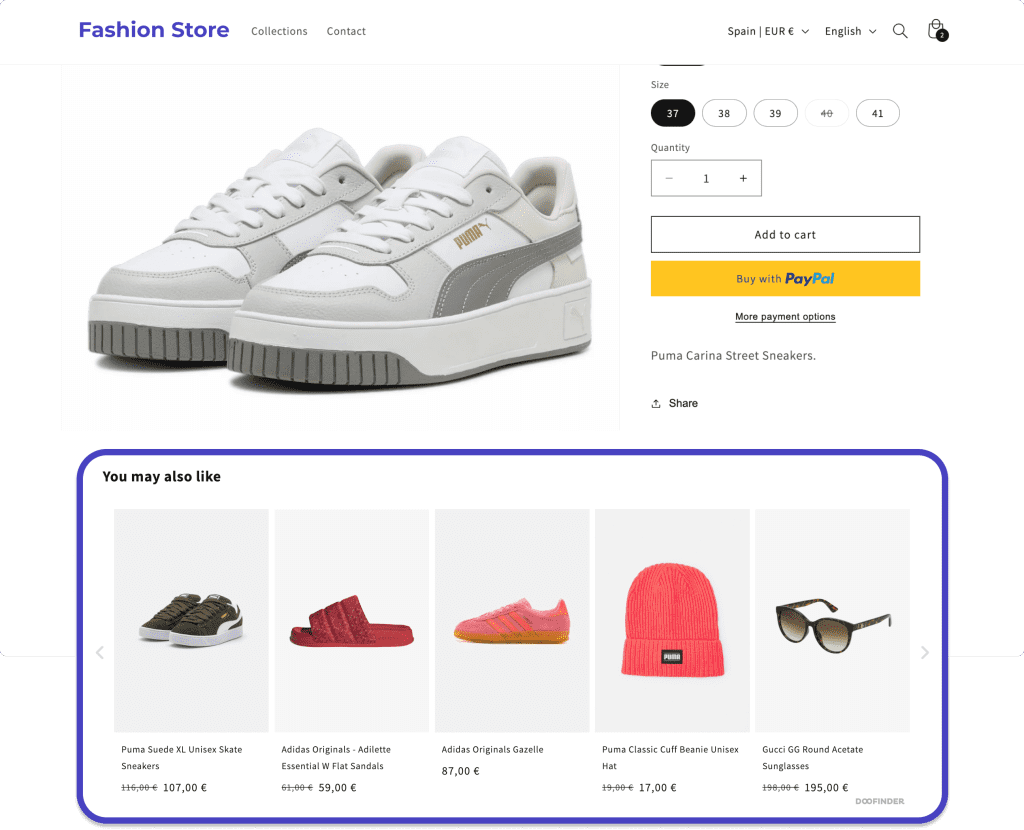Screen dimensions: 1024x830
Task: Open the search magnifier icon
Action: [x=900, y=31]
